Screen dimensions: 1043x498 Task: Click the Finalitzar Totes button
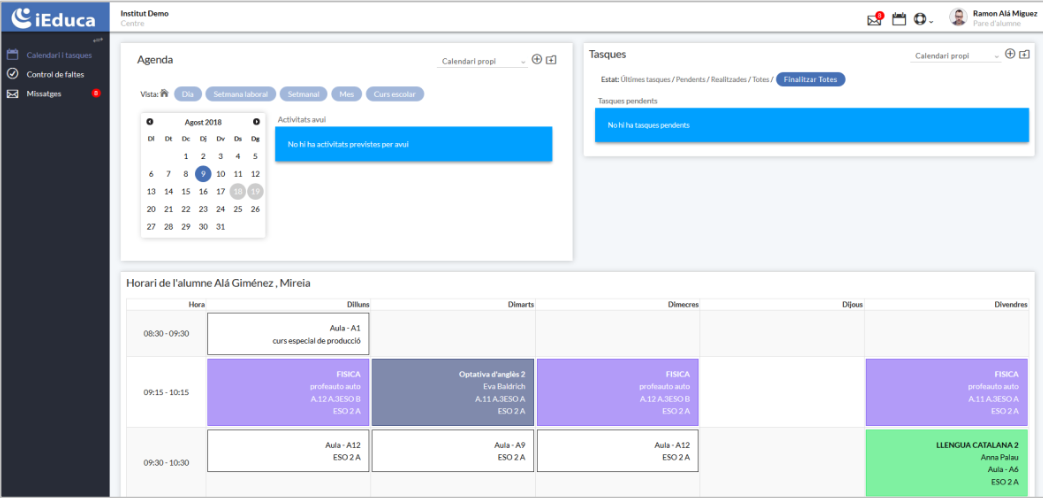pos(810,79)
